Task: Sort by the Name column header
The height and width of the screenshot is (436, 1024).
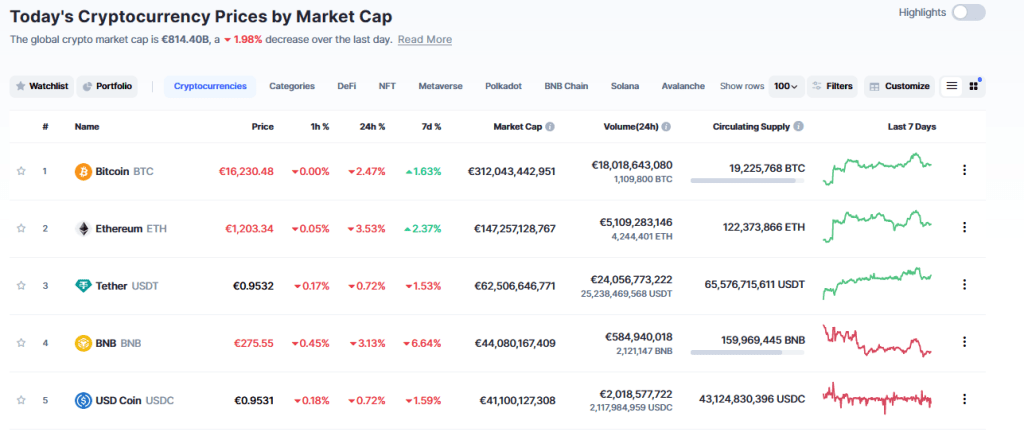Action: pyautogui.click(x=87, y=127)
